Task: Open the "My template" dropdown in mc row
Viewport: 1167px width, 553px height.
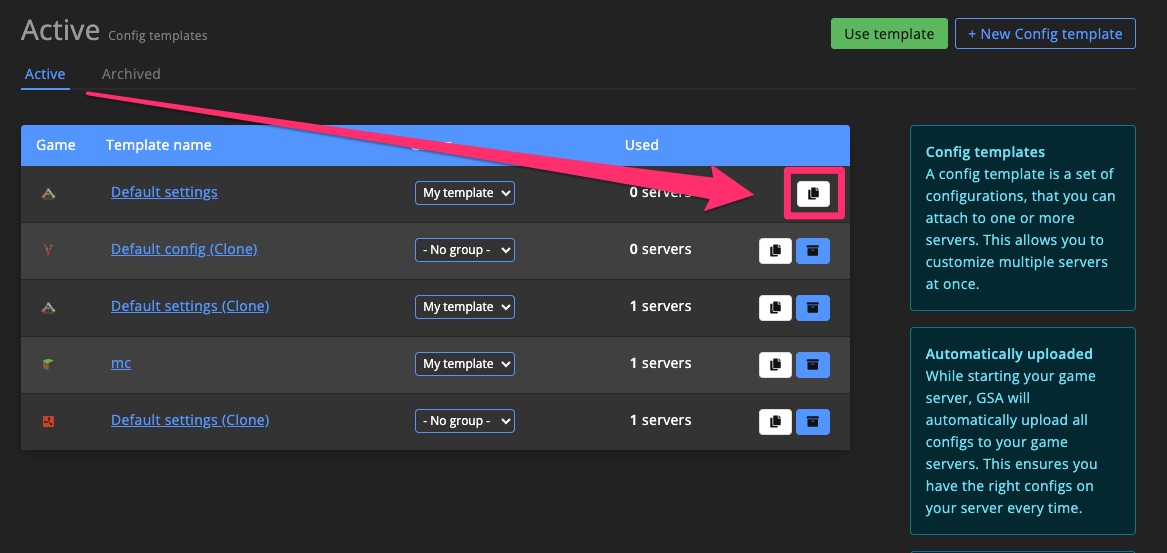Action: point(464,364)
